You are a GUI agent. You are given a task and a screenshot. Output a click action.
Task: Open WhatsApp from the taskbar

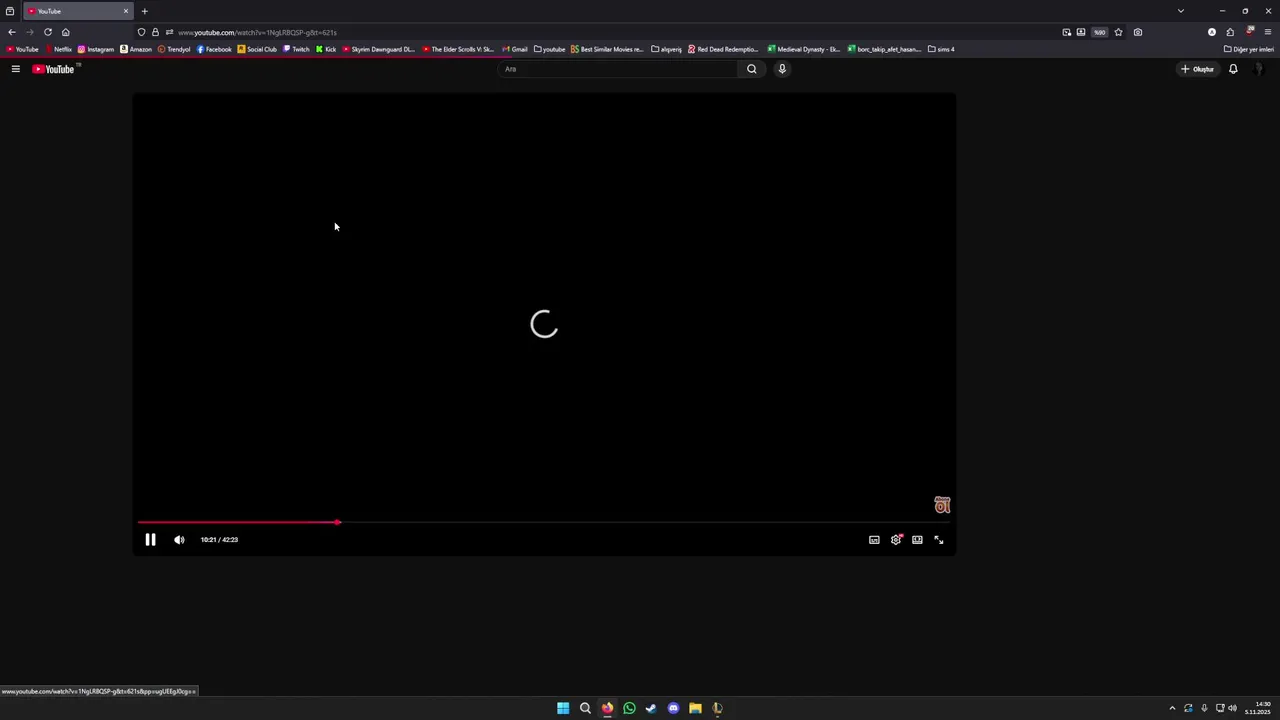pos(629,708)
